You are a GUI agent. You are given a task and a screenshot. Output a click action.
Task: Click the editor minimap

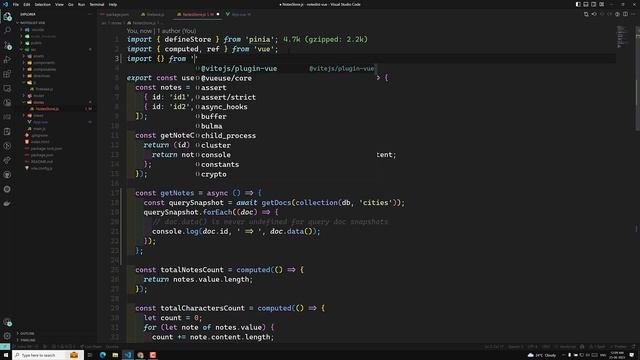[x=622, y=37]
